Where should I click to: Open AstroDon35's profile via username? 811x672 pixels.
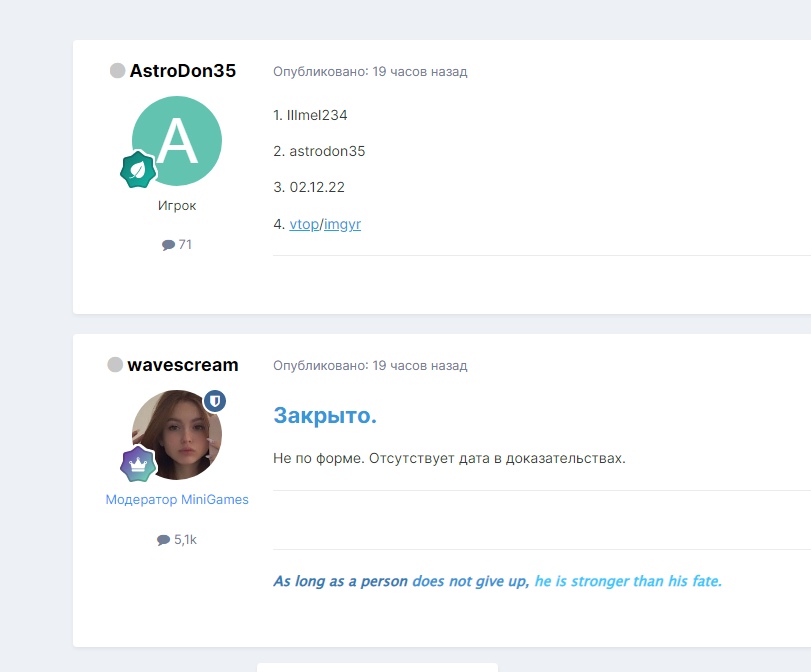182,71
